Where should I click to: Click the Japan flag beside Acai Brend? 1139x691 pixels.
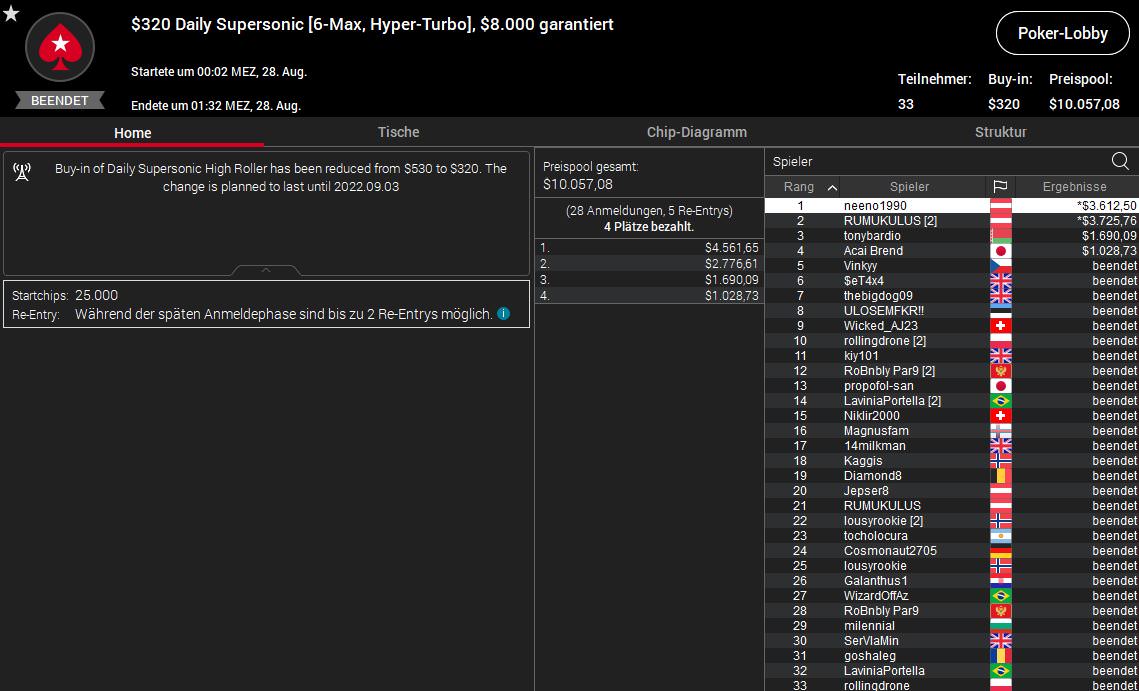click(1000, 251)
